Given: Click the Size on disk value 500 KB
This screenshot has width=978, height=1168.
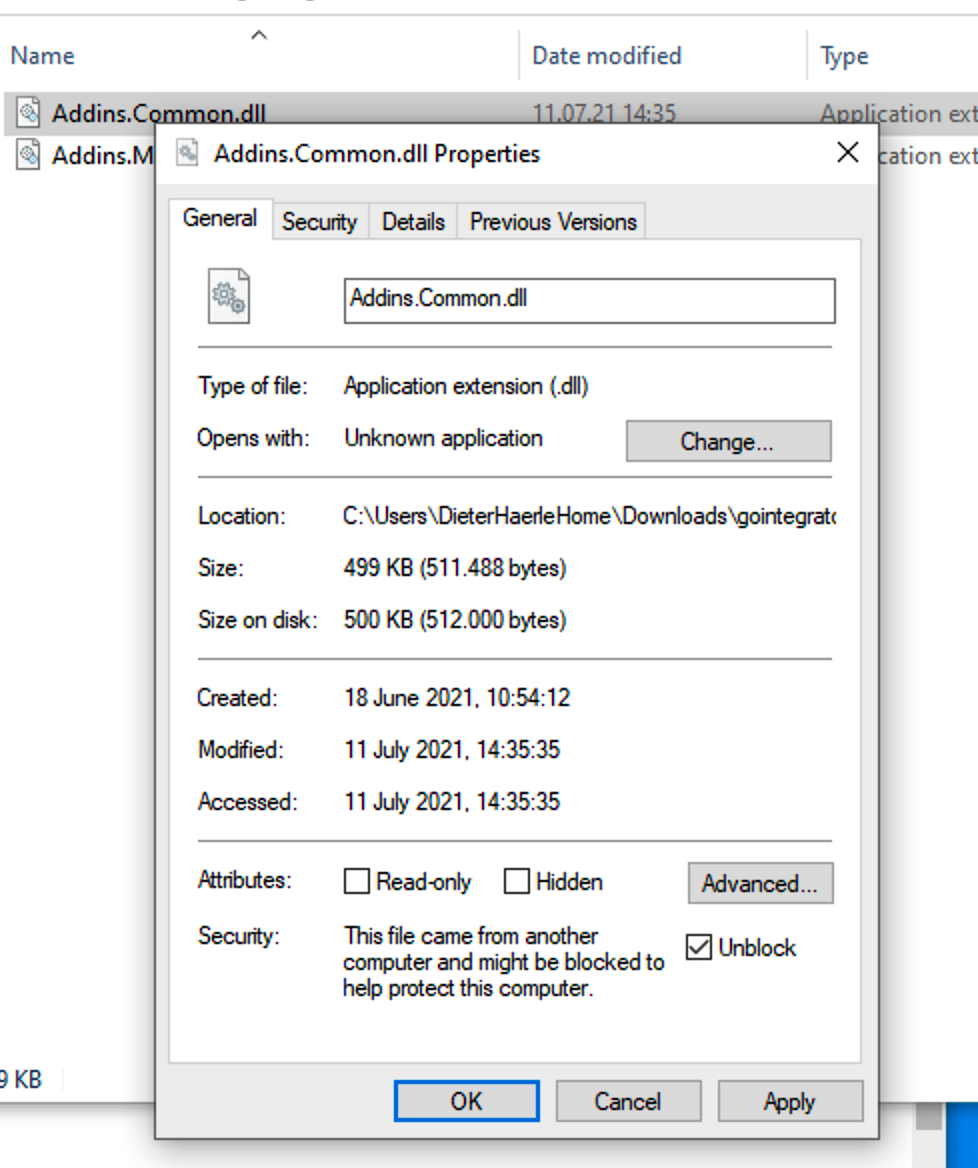Looking at the screenshot, I should (454, 620).
